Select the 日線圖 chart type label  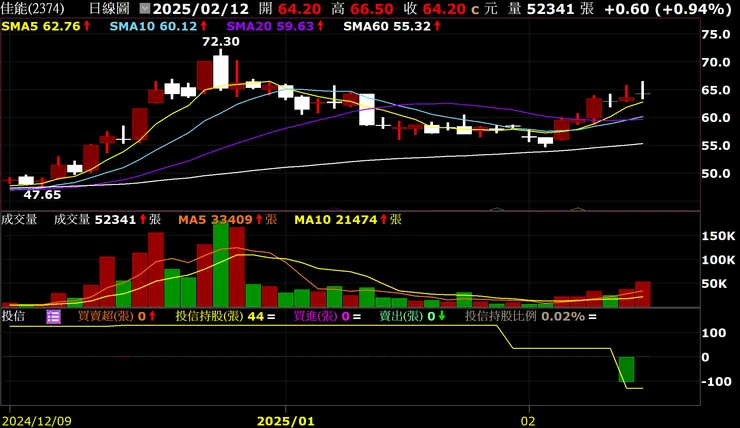pyautogui.click(x=109, y=8)
